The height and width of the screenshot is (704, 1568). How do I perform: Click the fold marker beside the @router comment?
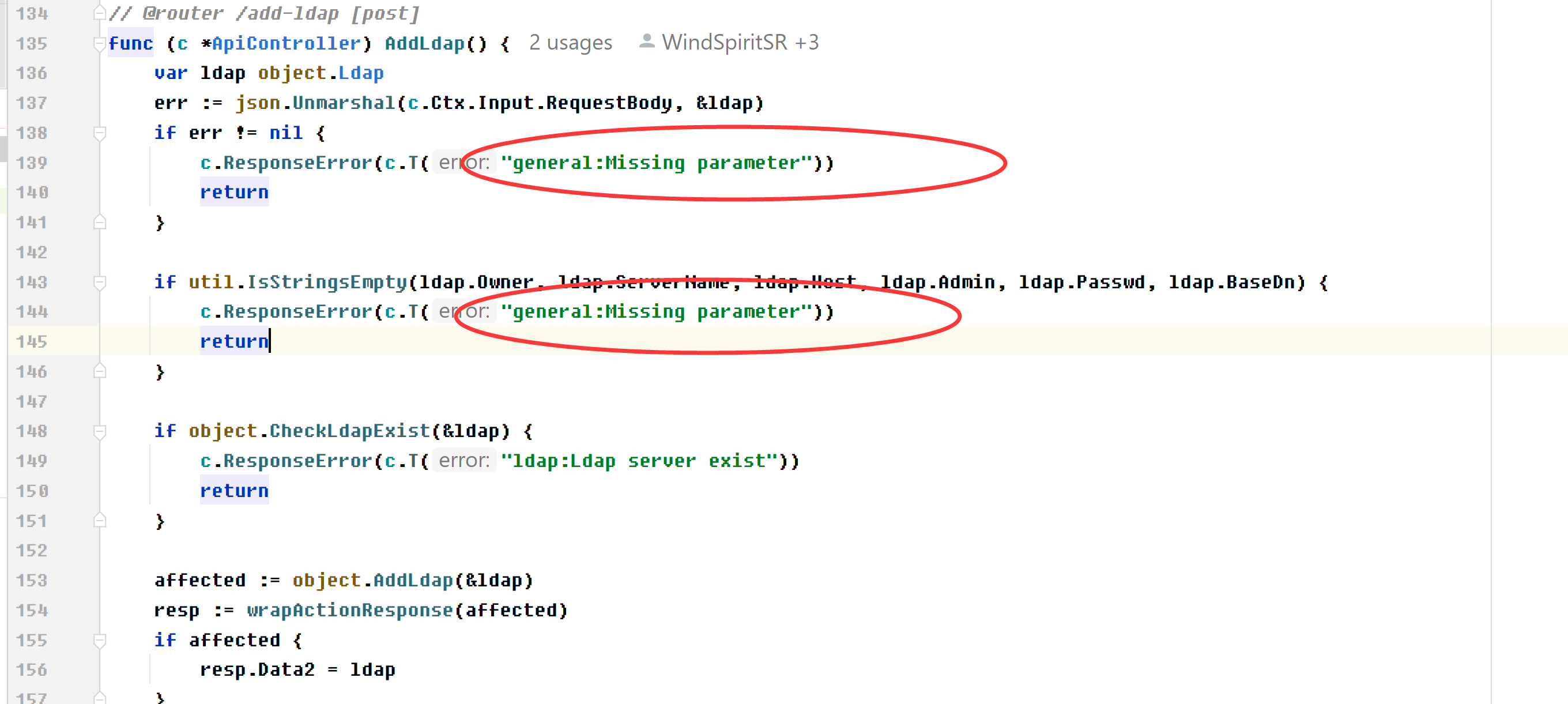point(100,13)
